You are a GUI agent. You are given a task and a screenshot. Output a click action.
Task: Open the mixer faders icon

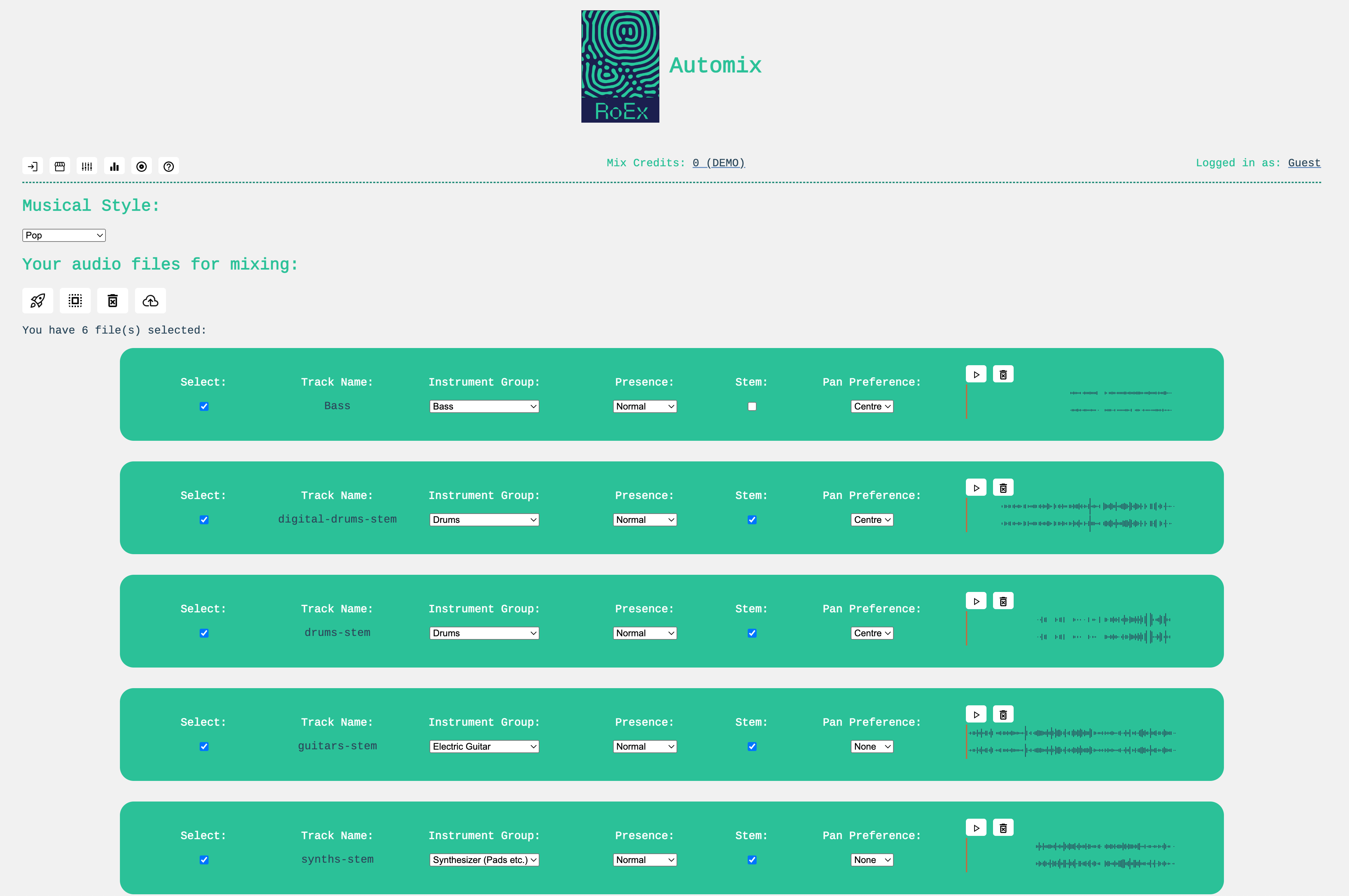point(87,166)
